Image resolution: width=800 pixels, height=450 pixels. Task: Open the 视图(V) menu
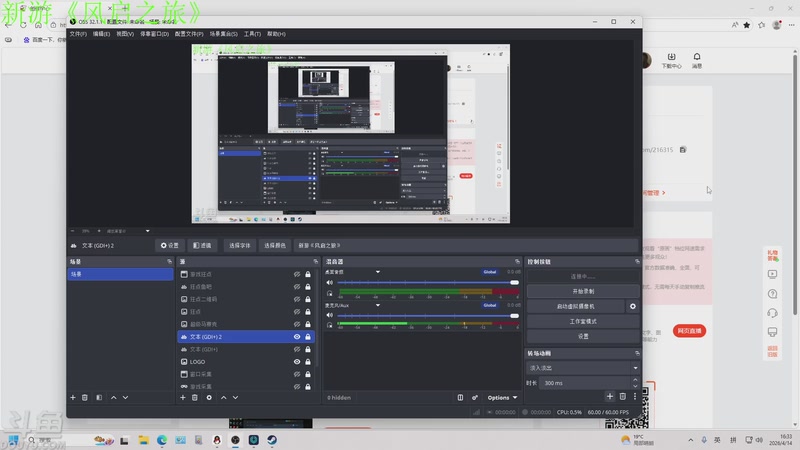click(125, 34)
